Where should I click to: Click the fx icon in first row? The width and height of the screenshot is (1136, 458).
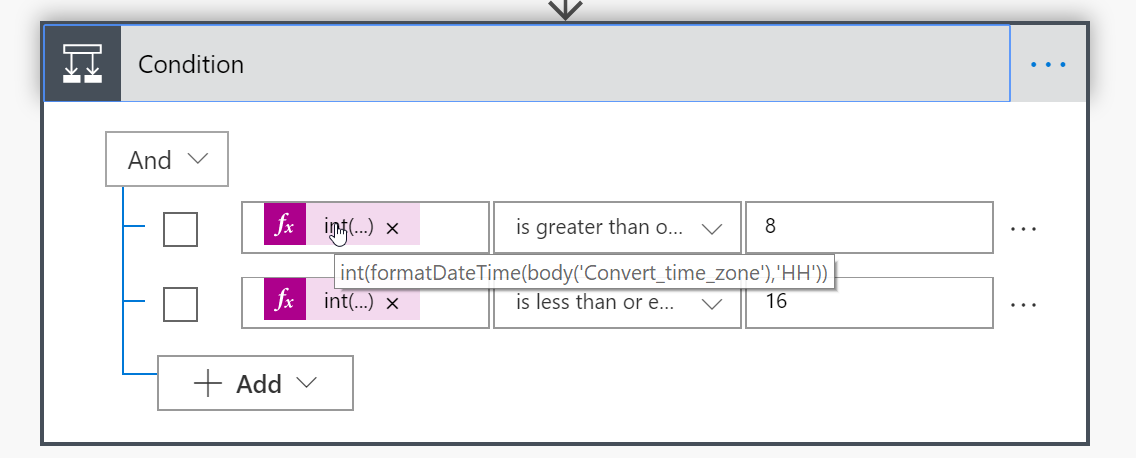(285, 227)
